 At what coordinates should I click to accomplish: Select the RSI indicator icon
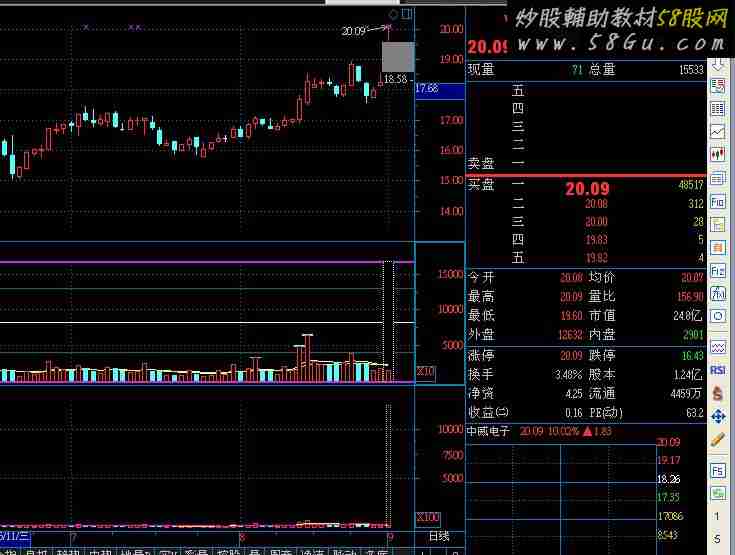tap(718, 370)
